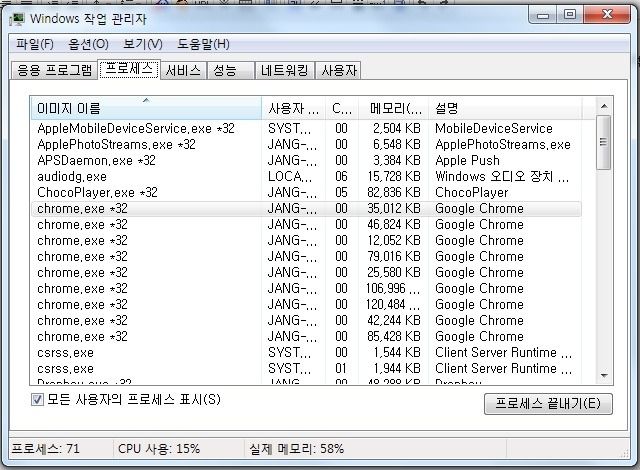This screenshot has width=640, height=470.
Task: Select AppleMobileDeviceService.exe *32 row
Action: pyautogui.click(x=306, y=129)
